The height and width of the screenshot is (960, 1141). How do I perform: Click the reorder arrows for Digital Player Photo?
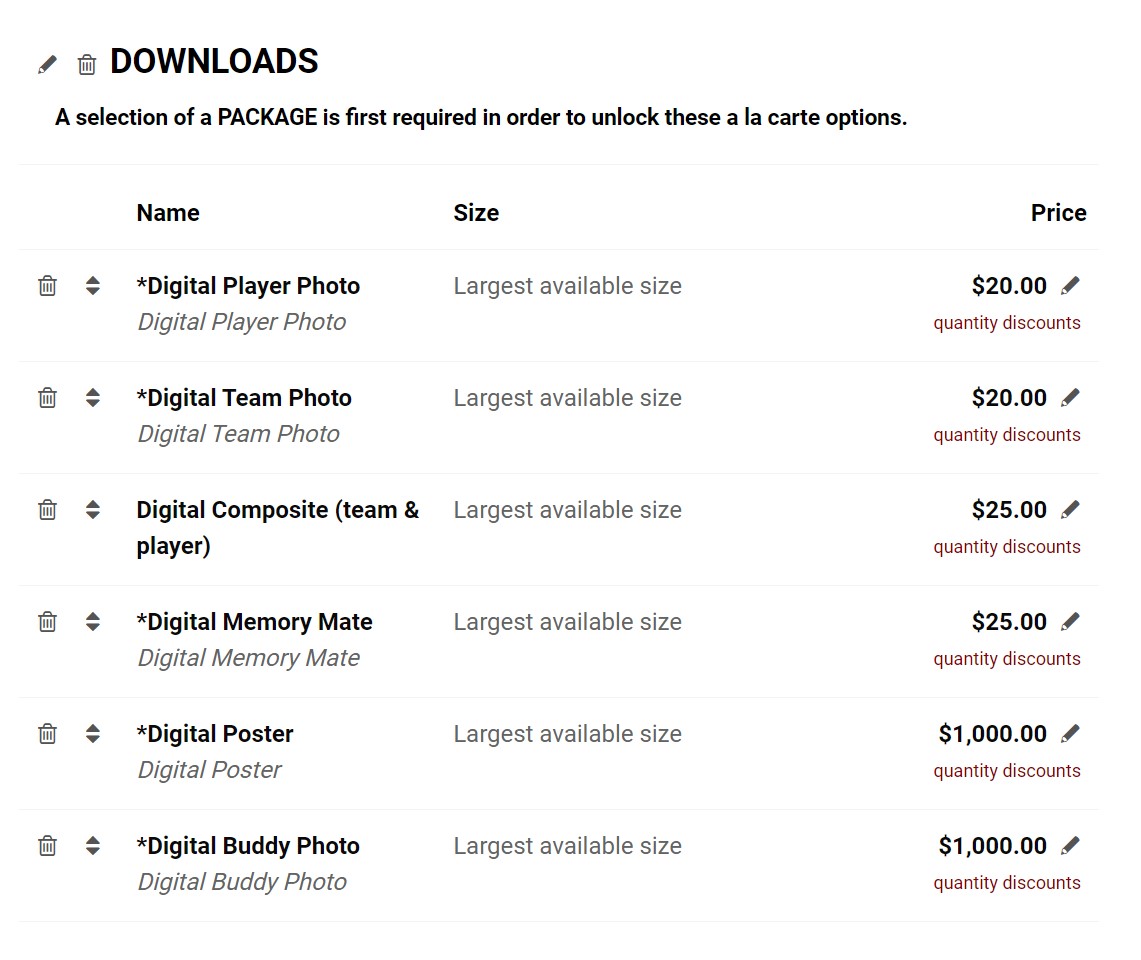(x=92, y=286)
